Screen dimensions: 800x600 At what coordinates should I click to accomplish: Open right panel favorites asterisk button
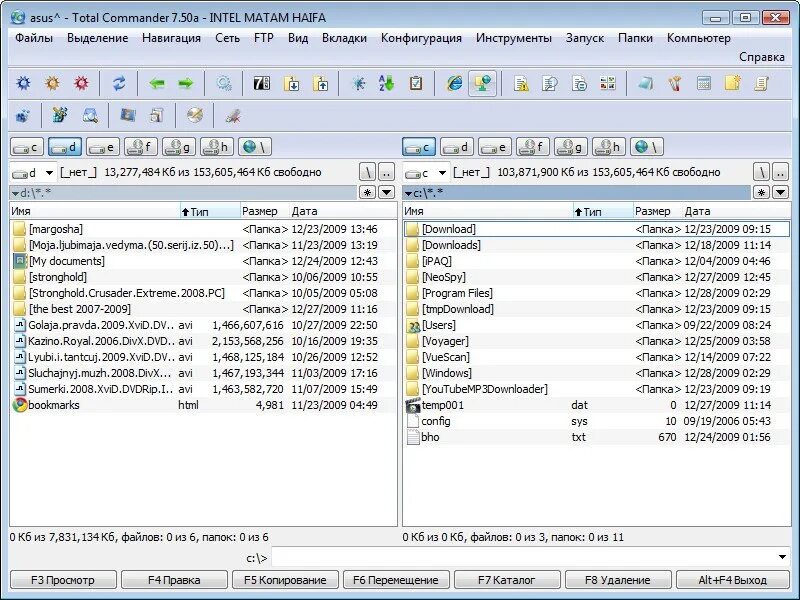[761, 192]
